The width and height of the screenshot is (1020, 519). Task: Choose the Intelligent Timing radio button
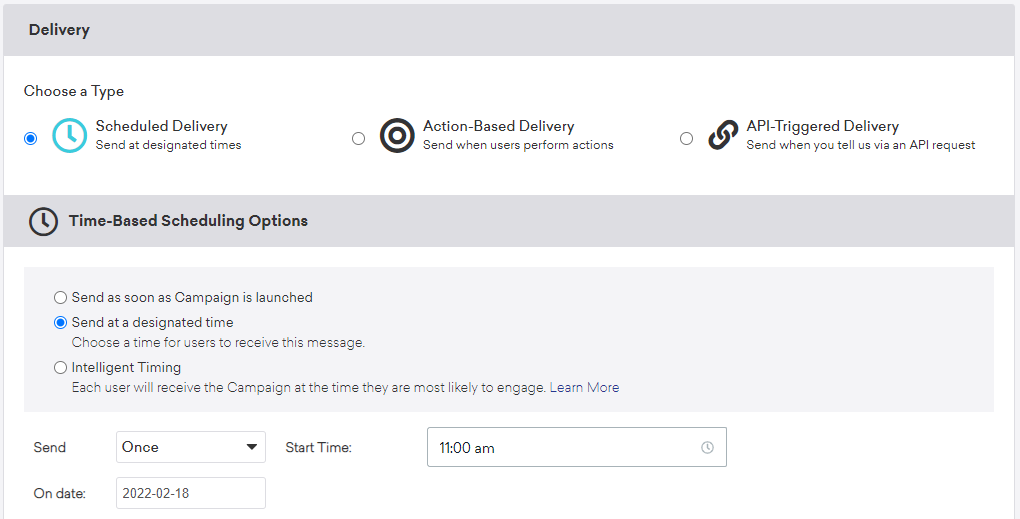pos(61,368)
